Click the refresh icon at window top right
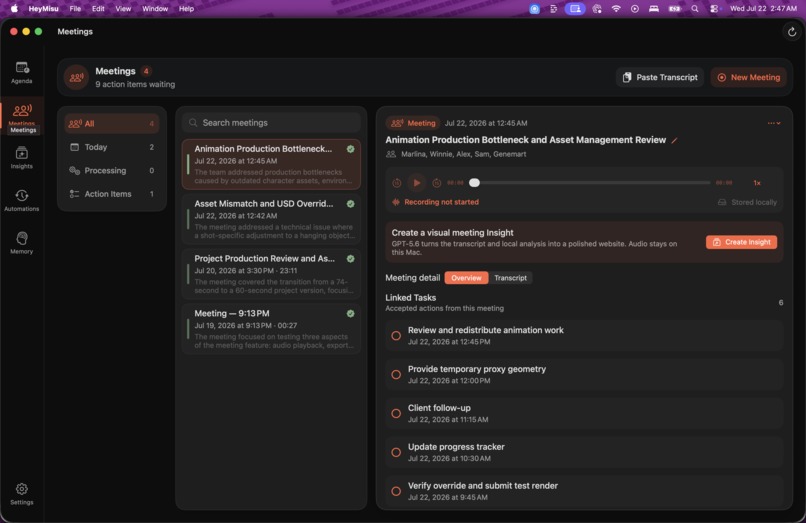The image size is (806, 523). [792, 32]
